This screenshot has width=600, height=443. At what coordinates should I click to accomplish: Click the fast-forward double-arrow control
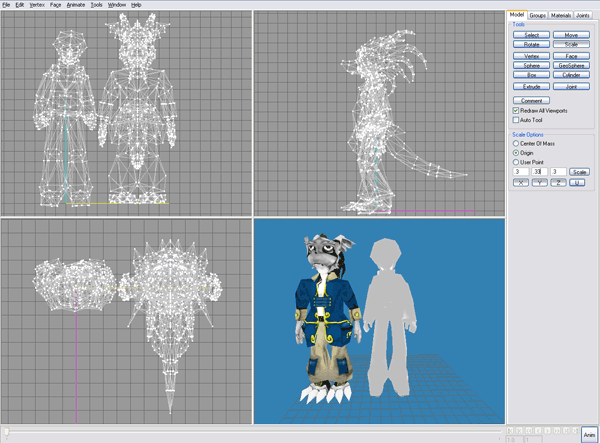coord(557,431)
